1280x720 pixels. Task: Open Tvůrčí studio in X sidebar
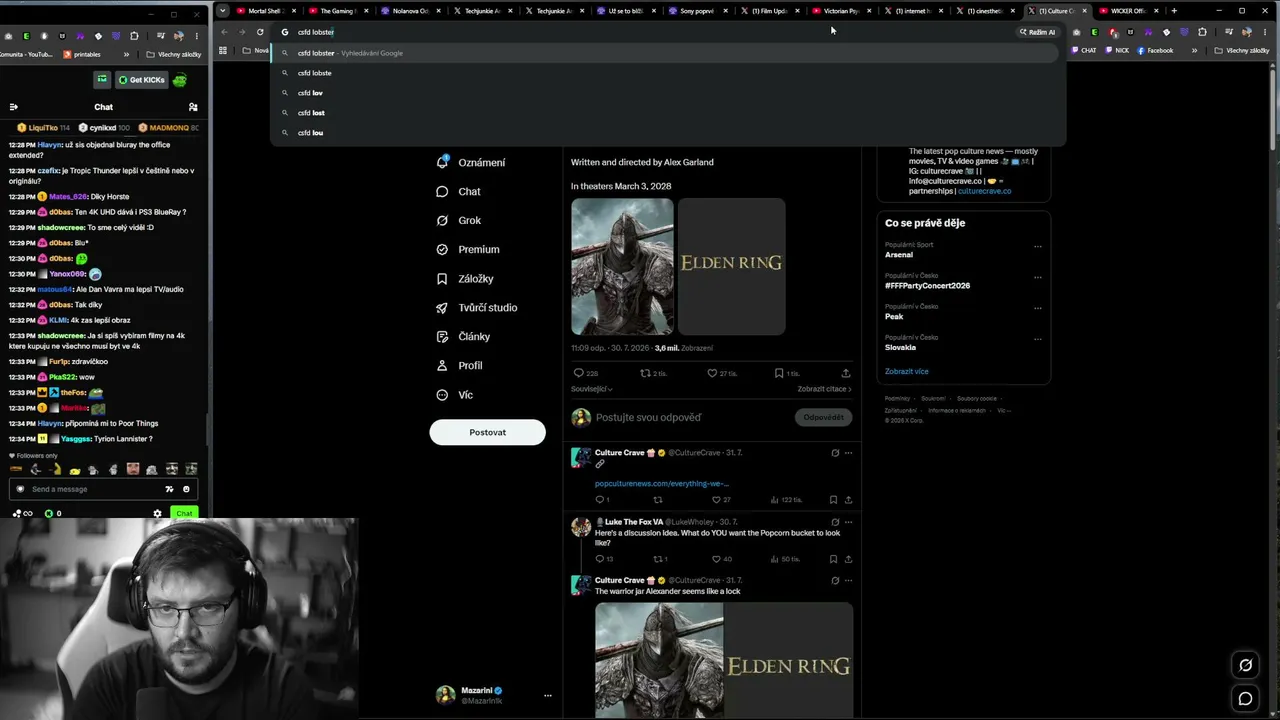pos(476,307)
